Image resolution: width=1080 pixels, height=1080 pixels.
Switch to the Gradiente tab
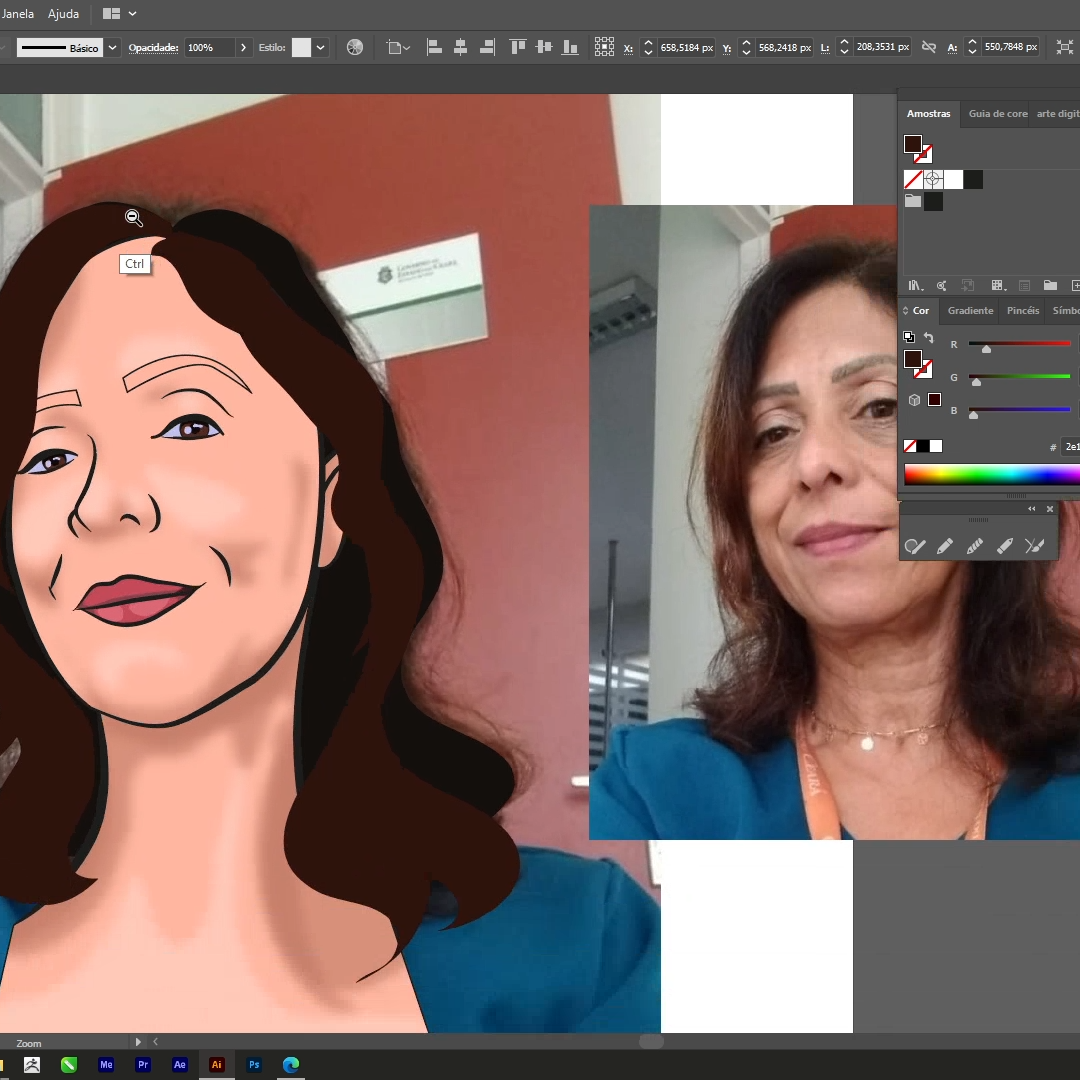pos(970,311)
